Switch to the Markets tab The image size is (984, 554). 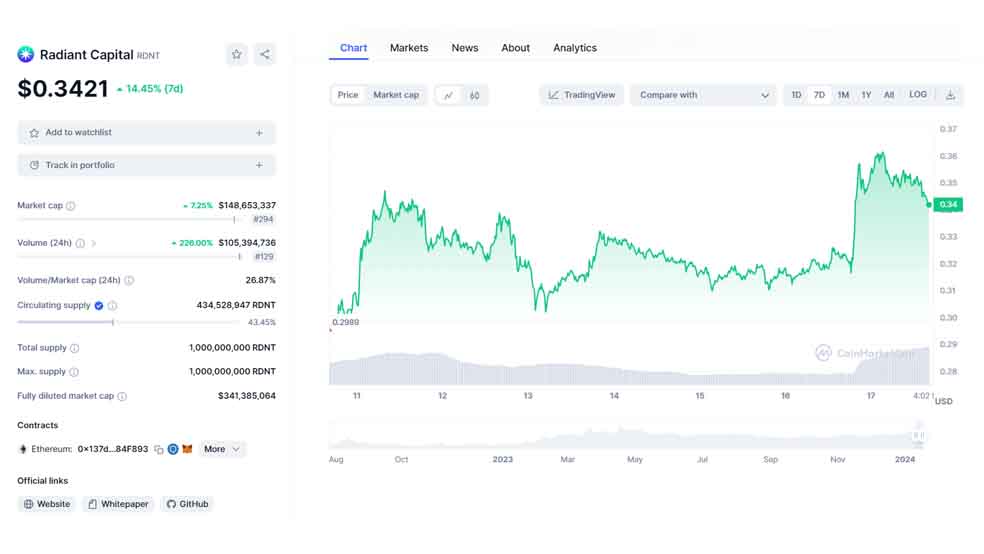point(409,48)
